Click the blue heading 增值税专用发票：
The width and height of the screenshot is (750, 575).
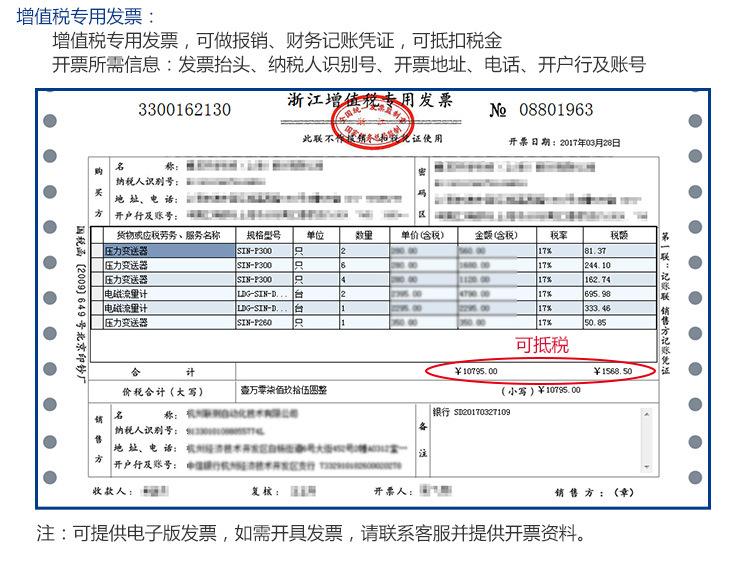coord(86,16)
